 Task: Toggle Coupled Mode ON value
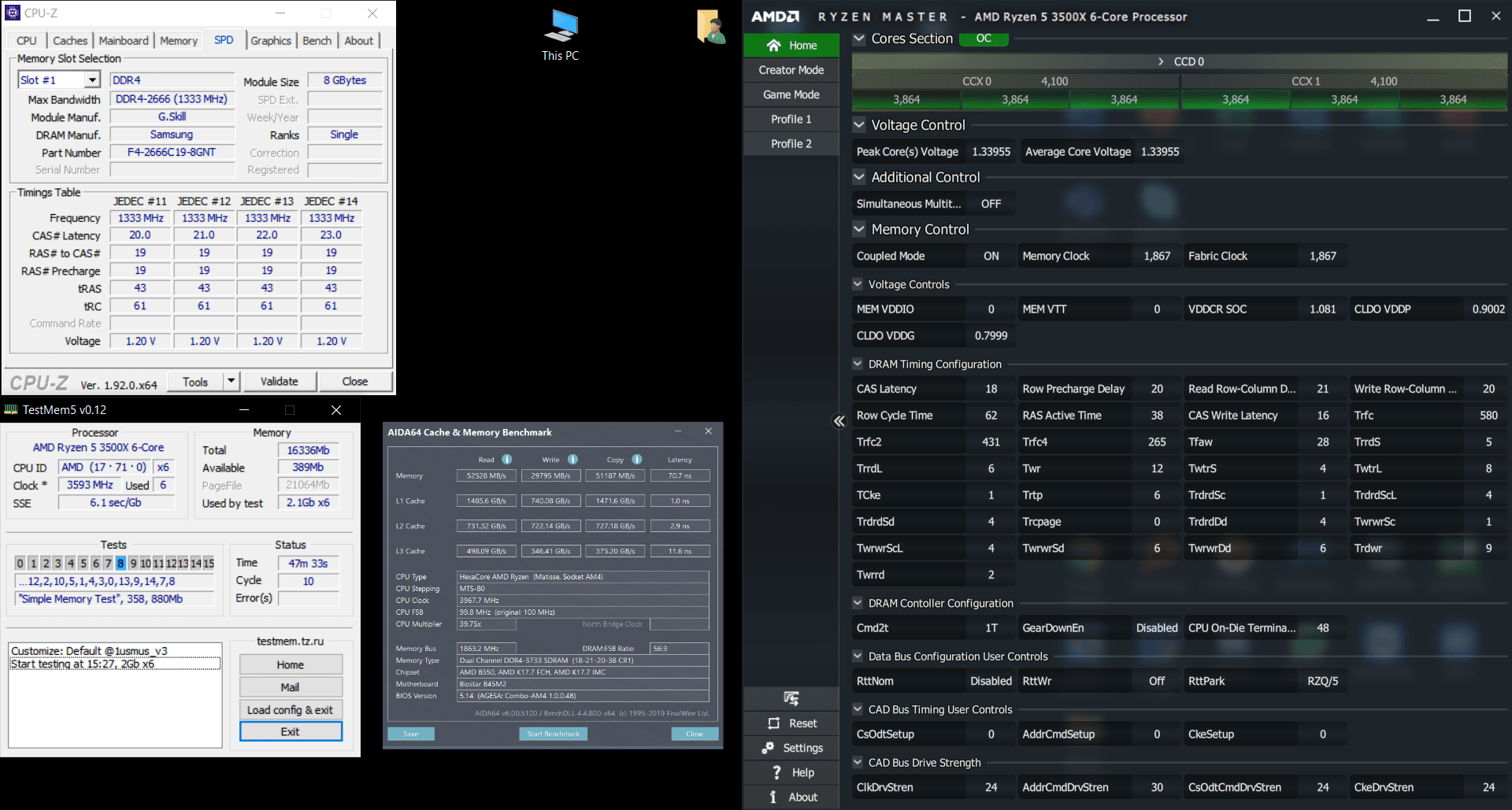991,256
